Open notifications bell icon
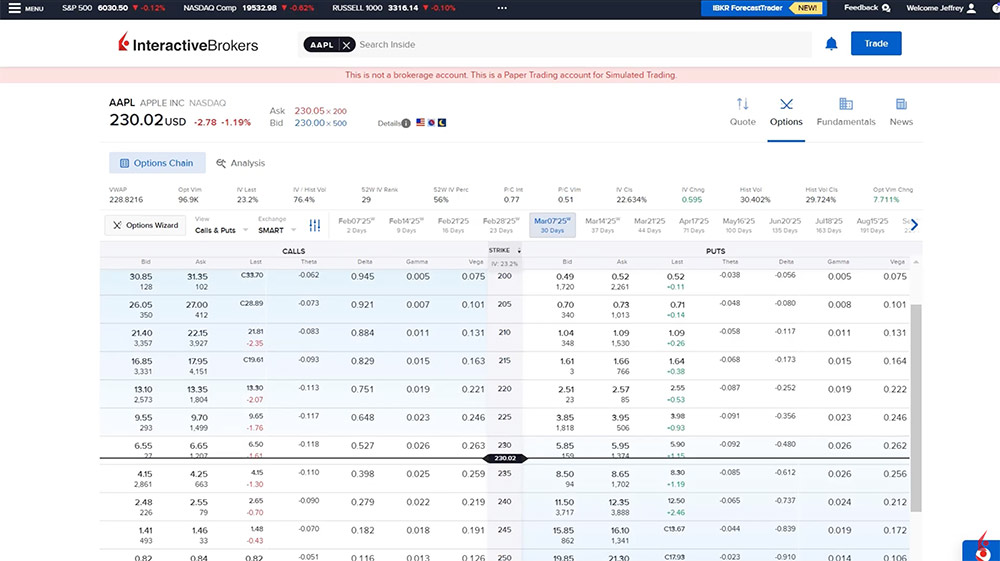The image size is (1000, 561). click(831, 43)
